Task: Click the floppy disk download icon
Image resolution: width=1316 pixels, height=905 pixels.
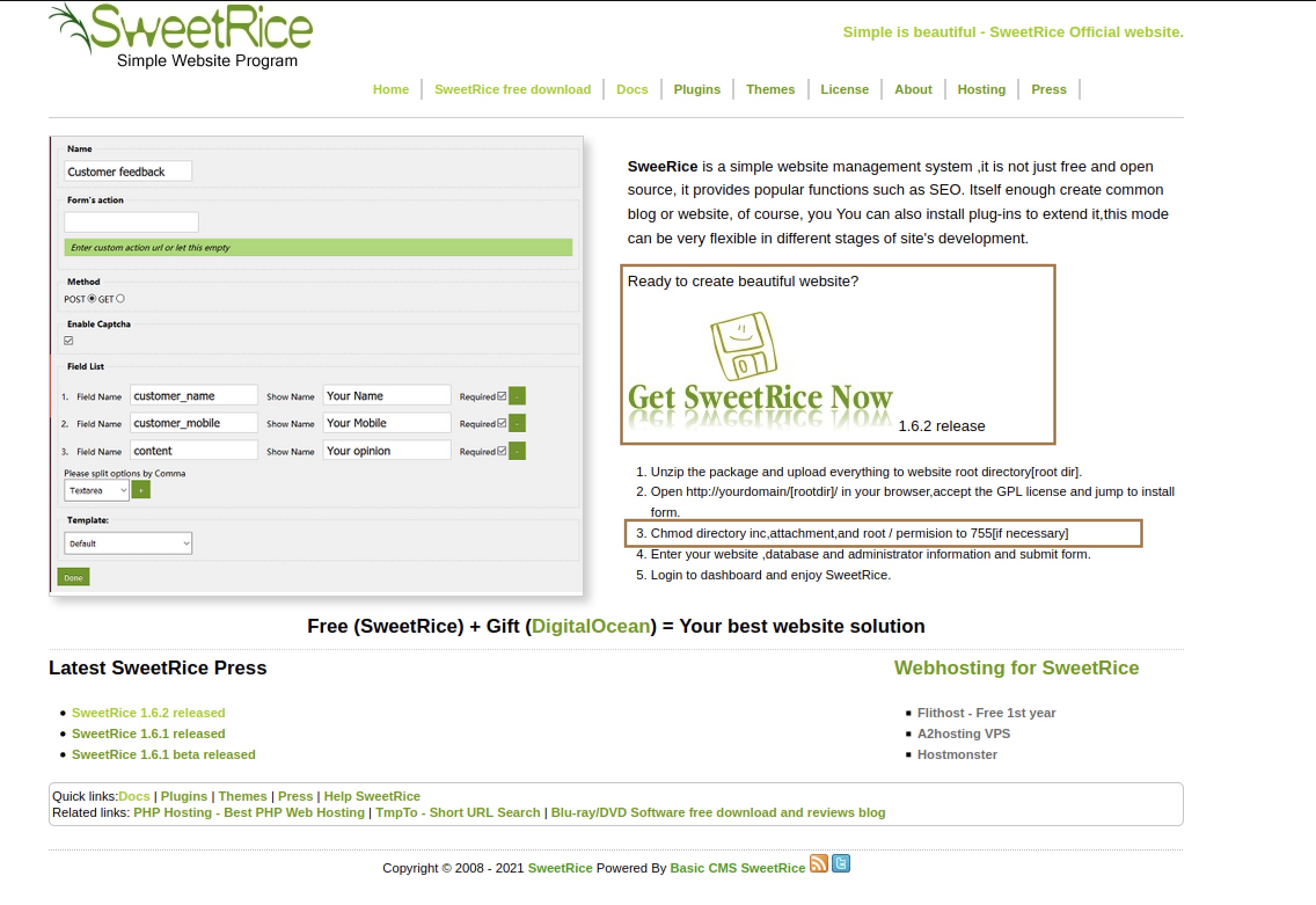Action: point(744,346)
